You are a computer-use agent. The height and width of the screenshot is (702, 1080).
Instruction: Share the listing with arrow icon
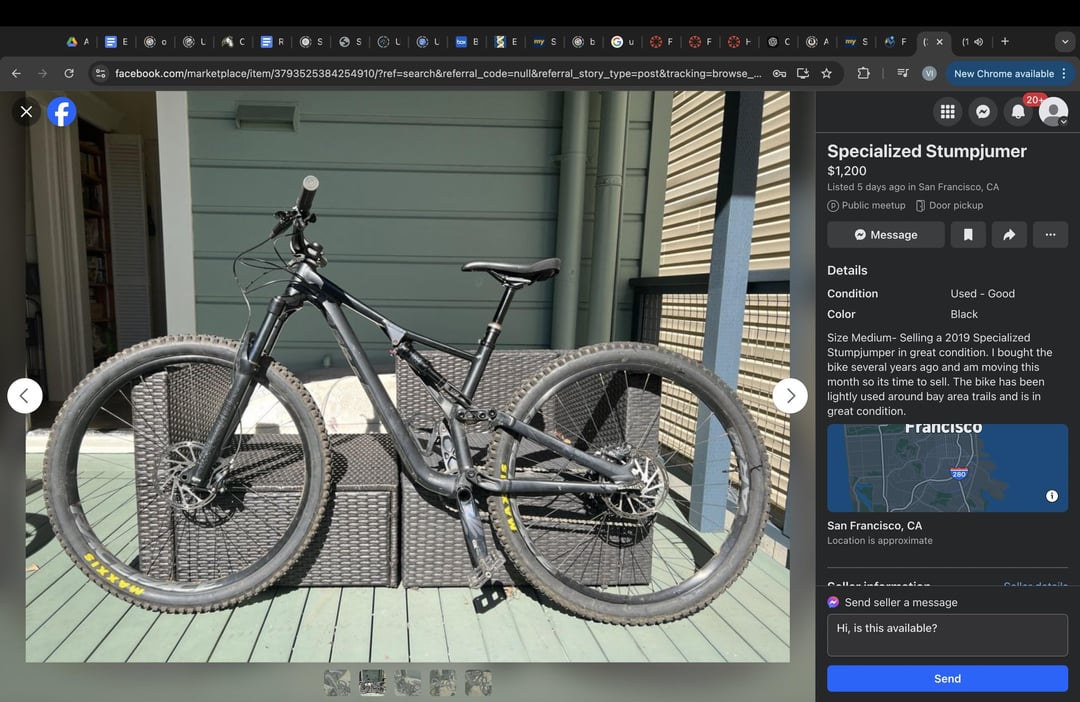[x=1009, y=235]
